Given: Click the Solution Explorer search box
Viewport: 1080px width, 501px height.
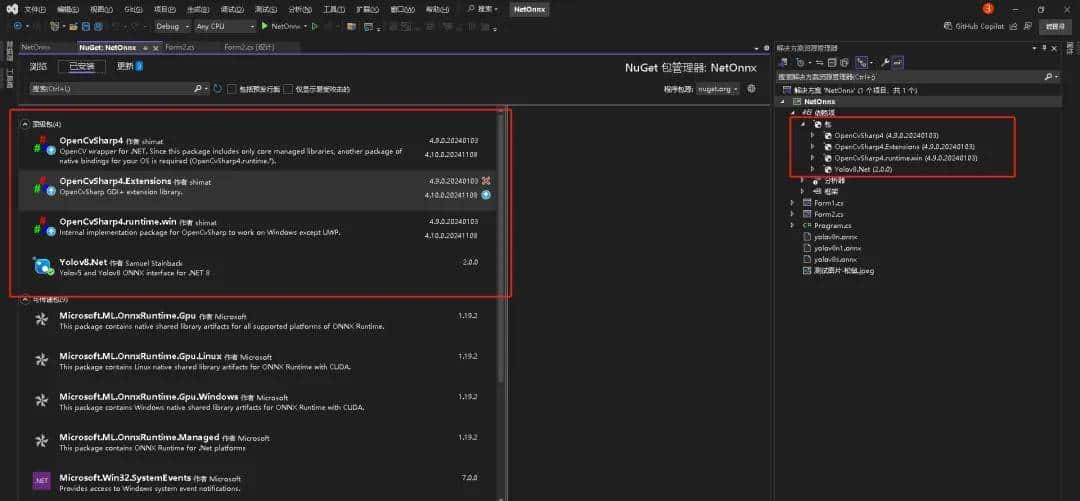Looking at the screenshot, I should coord(909,76).
